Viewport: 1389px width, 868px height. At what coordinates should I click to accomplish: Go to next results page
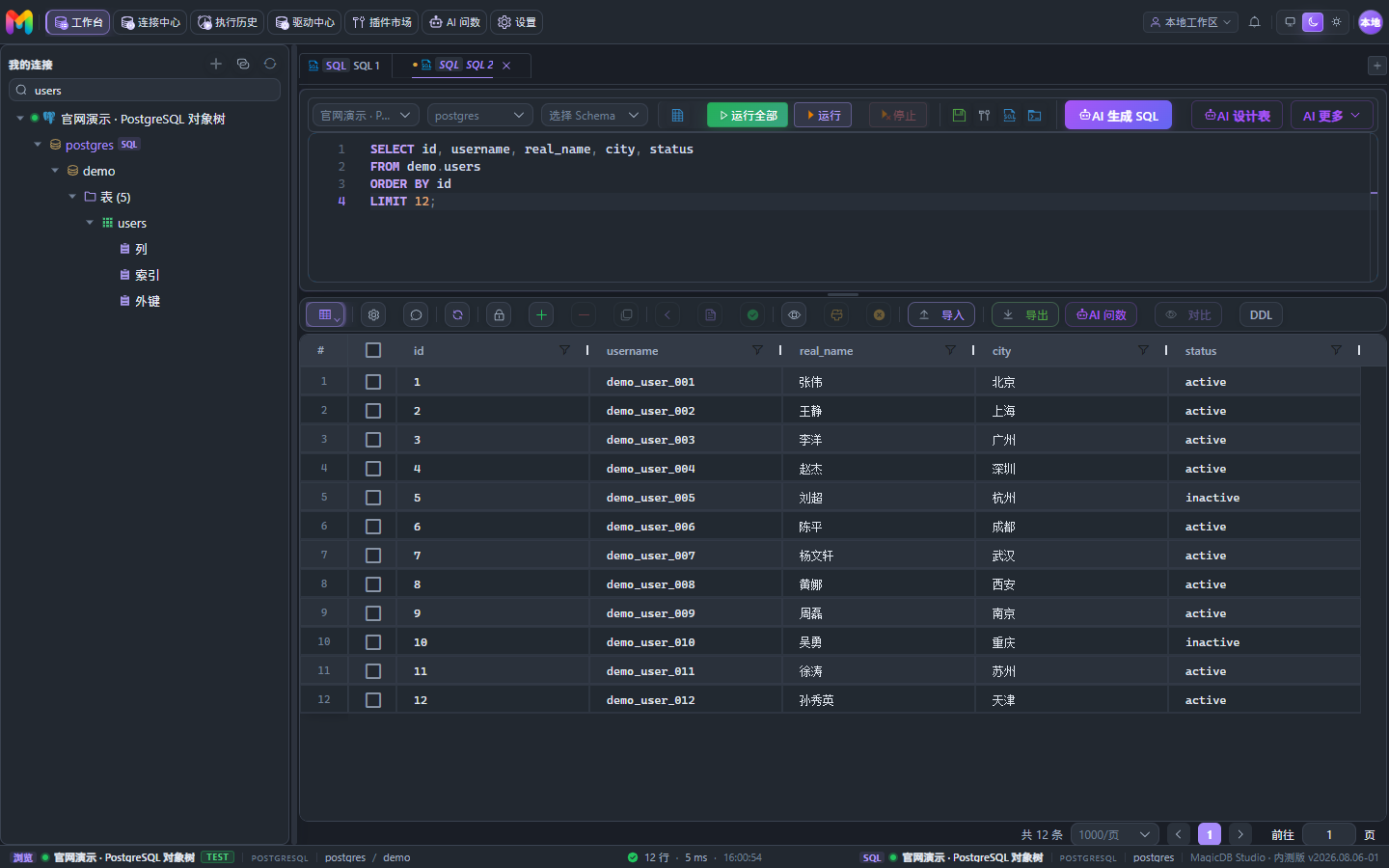1240,834
